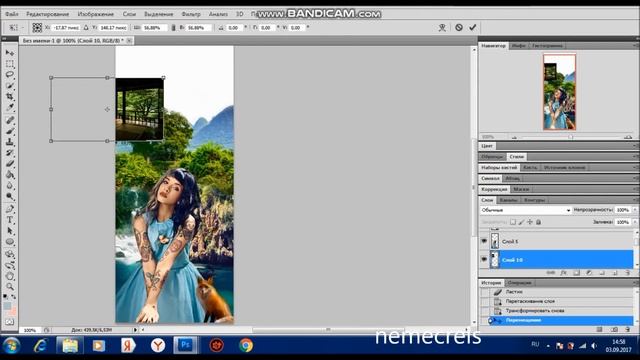This screenshot has height=360, width=640.
Task: Select the Eraser tool
Action: [10, 164]
